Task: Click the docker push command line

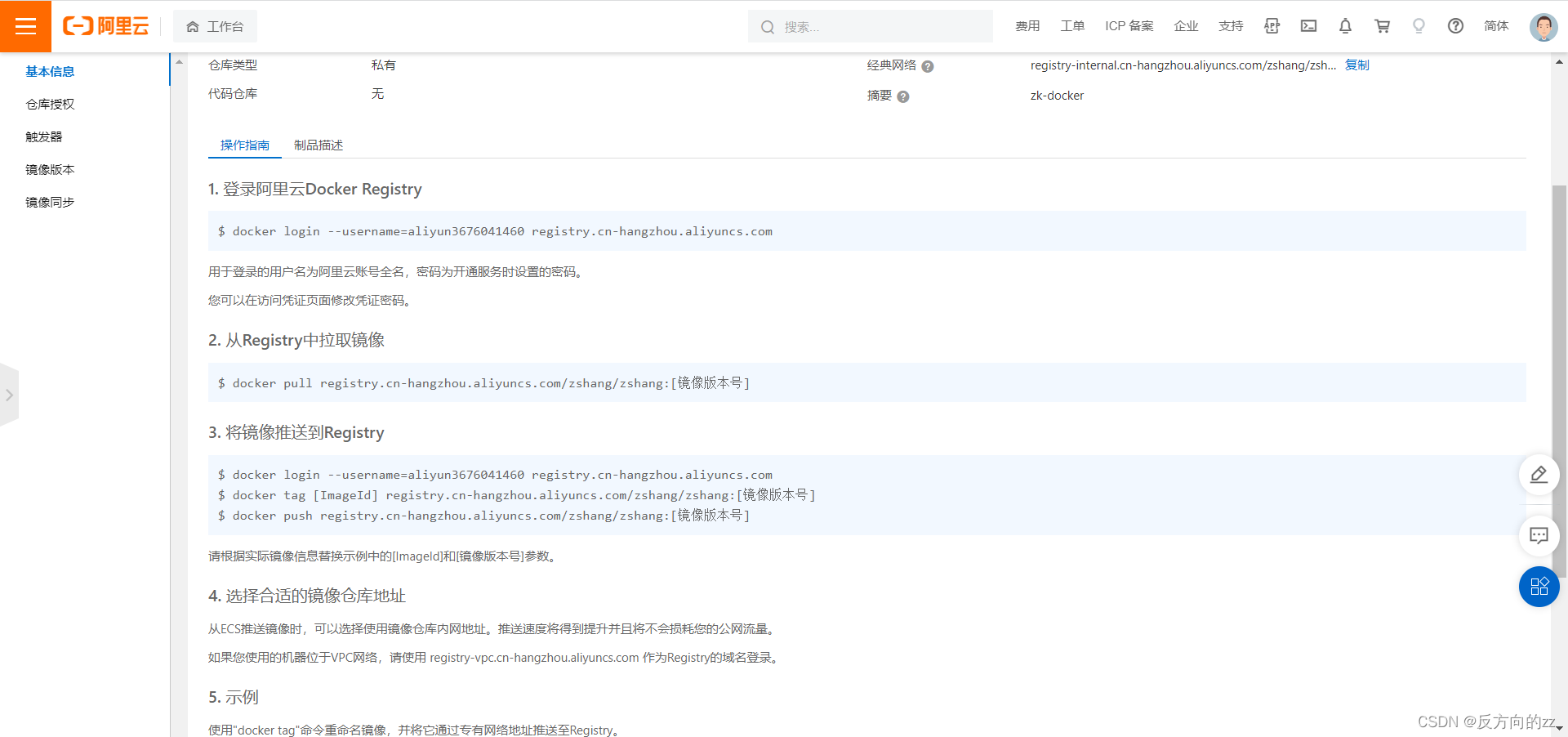Action: click(x=483, y=516)
